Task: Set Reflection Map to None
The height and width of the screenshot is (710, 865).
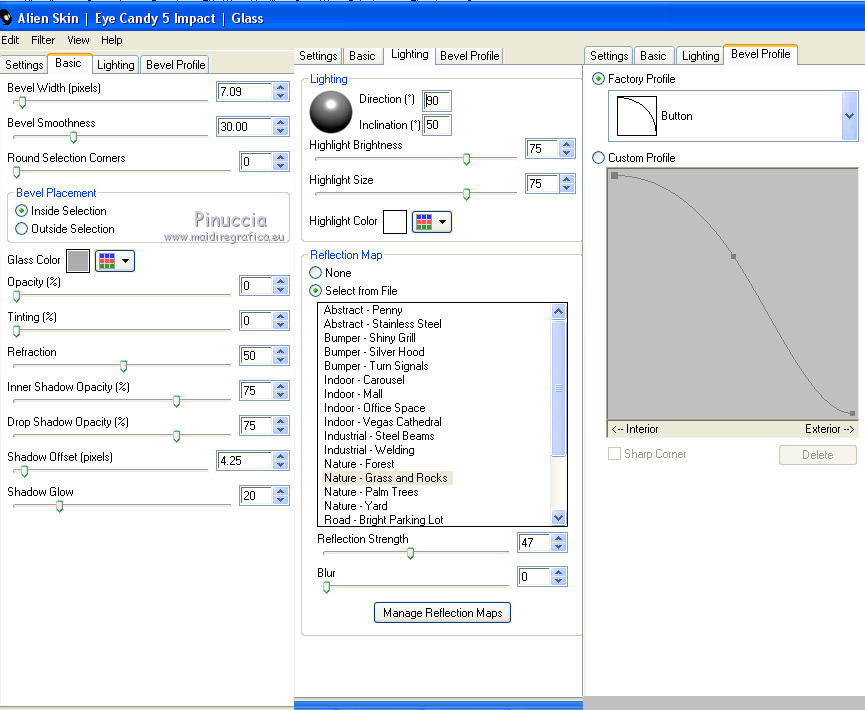Action: 316,272
